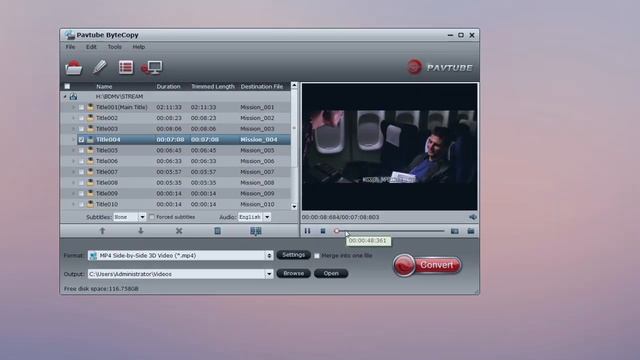Viewport: 640px width, 360px height.
Task: Click the trash clear list icon
Action: click(x=218, y=231)
